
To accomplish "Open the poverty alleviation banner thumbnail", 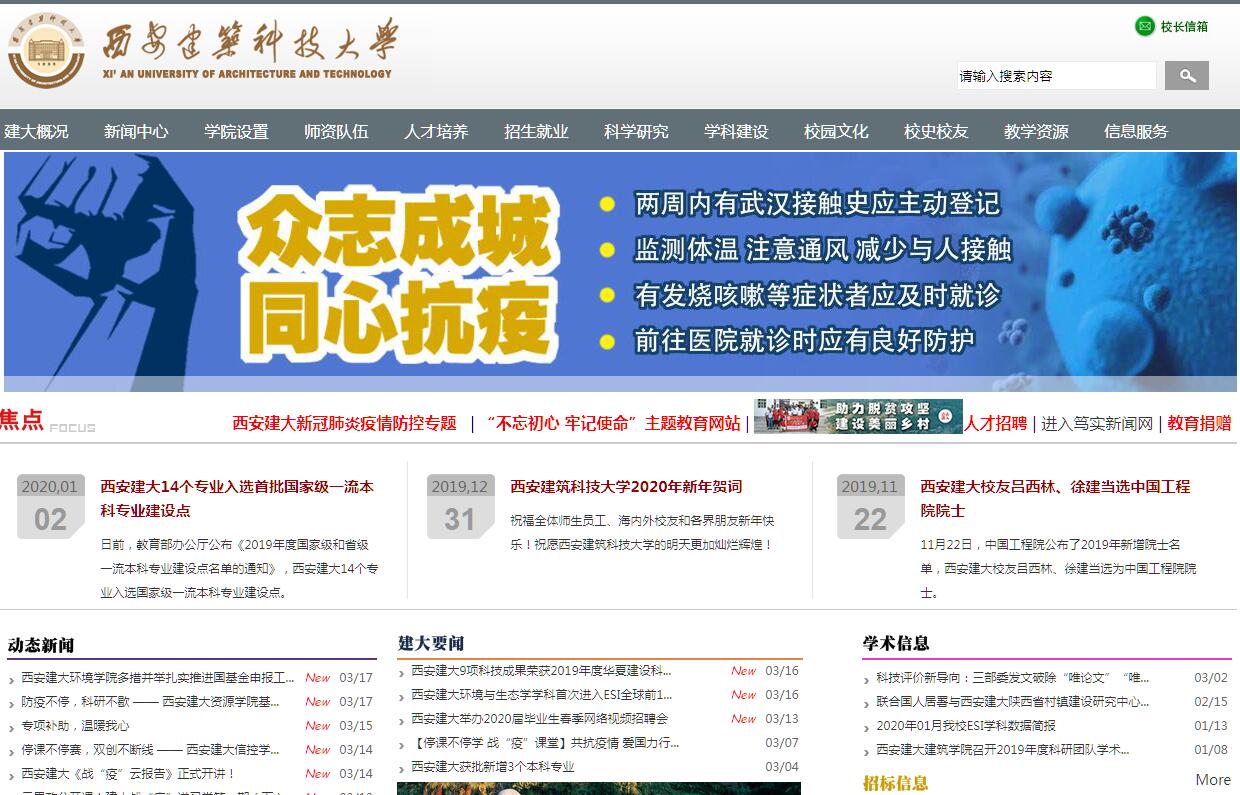I will (x=858, y=417).
